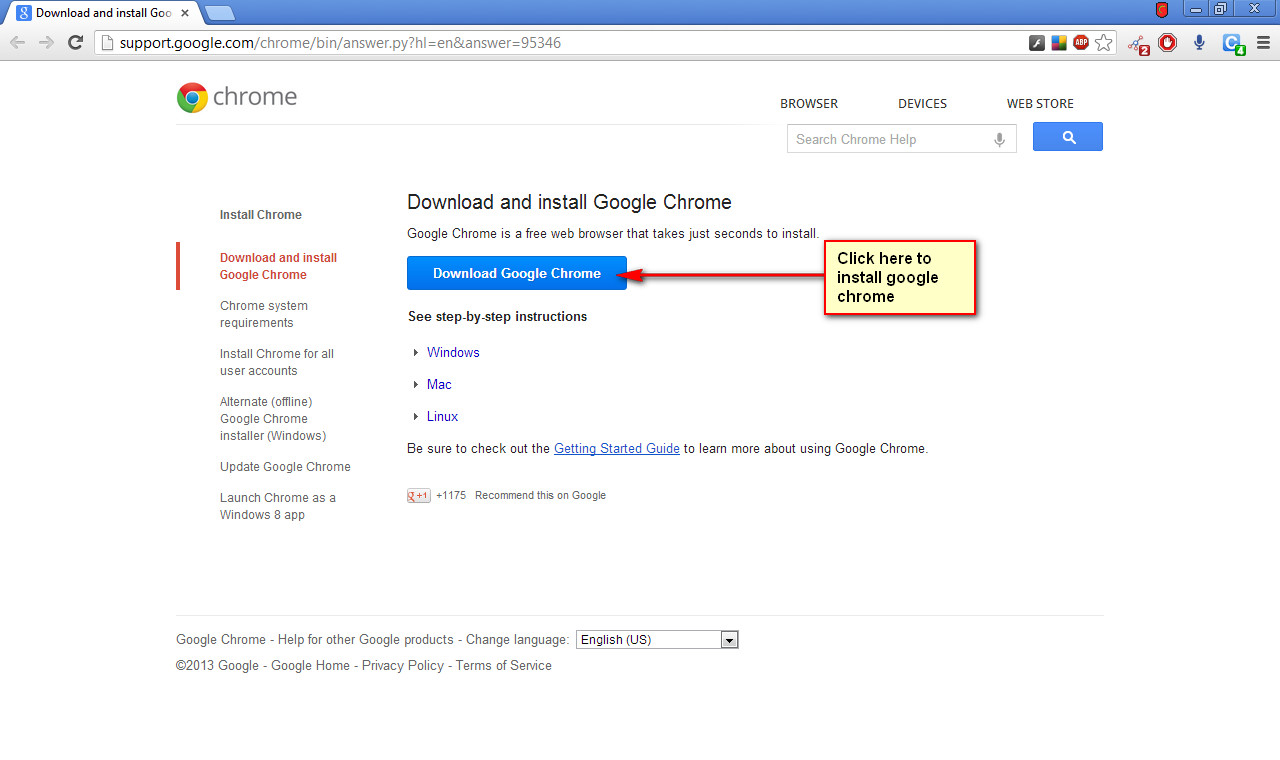Open Launch Chrome as a Windows 8 app

point(278,506)
